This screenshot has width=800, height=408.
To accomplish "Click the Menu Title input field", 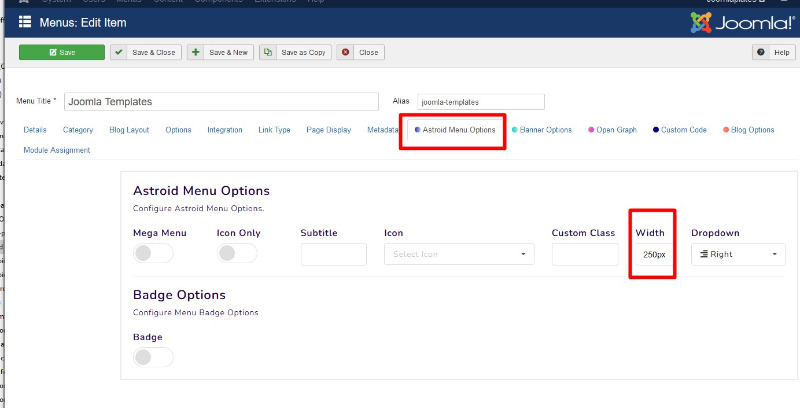I will 221,101.
